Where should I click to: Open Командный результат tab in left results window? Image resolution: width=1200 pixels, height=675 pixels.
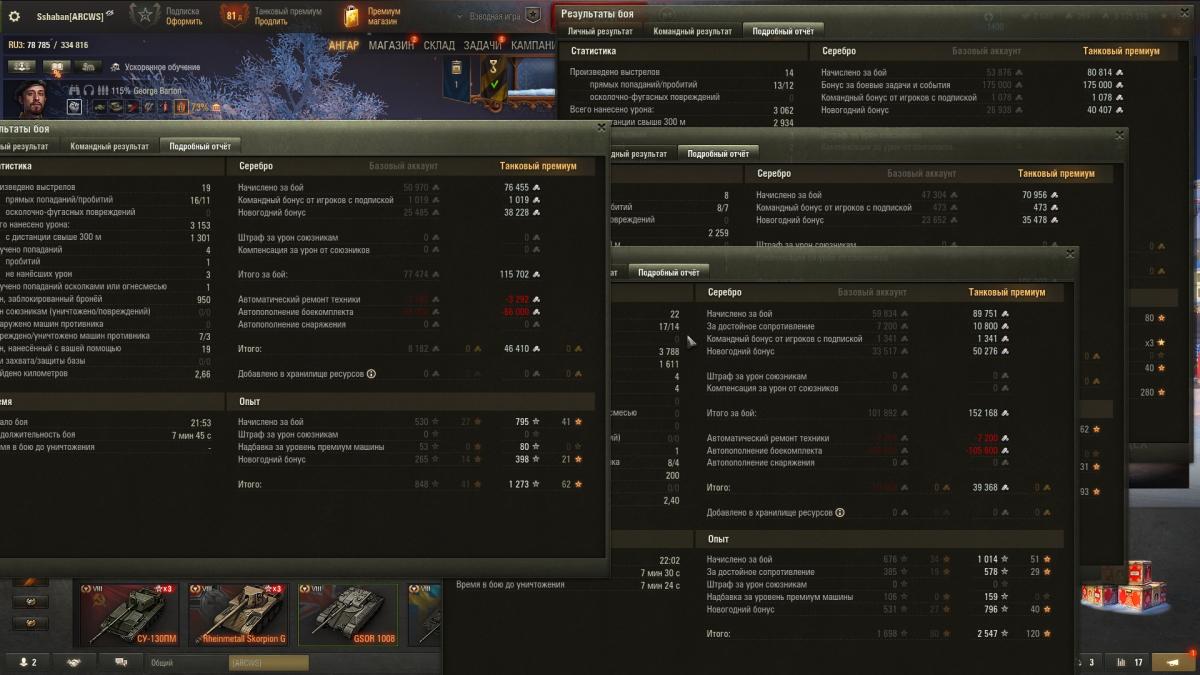point(109,146)
